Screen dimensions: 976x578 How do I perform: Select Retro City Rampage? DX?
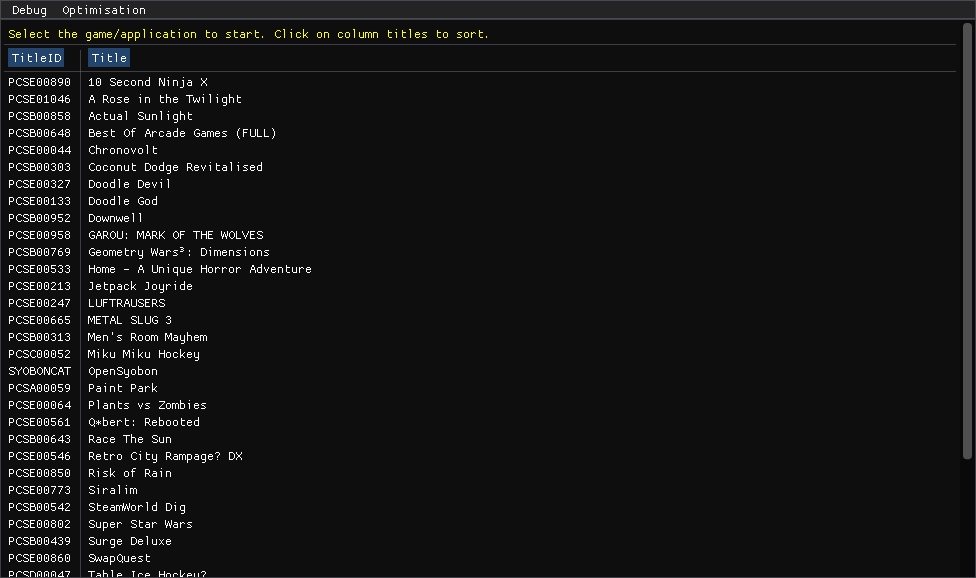(x=166, y=456)
